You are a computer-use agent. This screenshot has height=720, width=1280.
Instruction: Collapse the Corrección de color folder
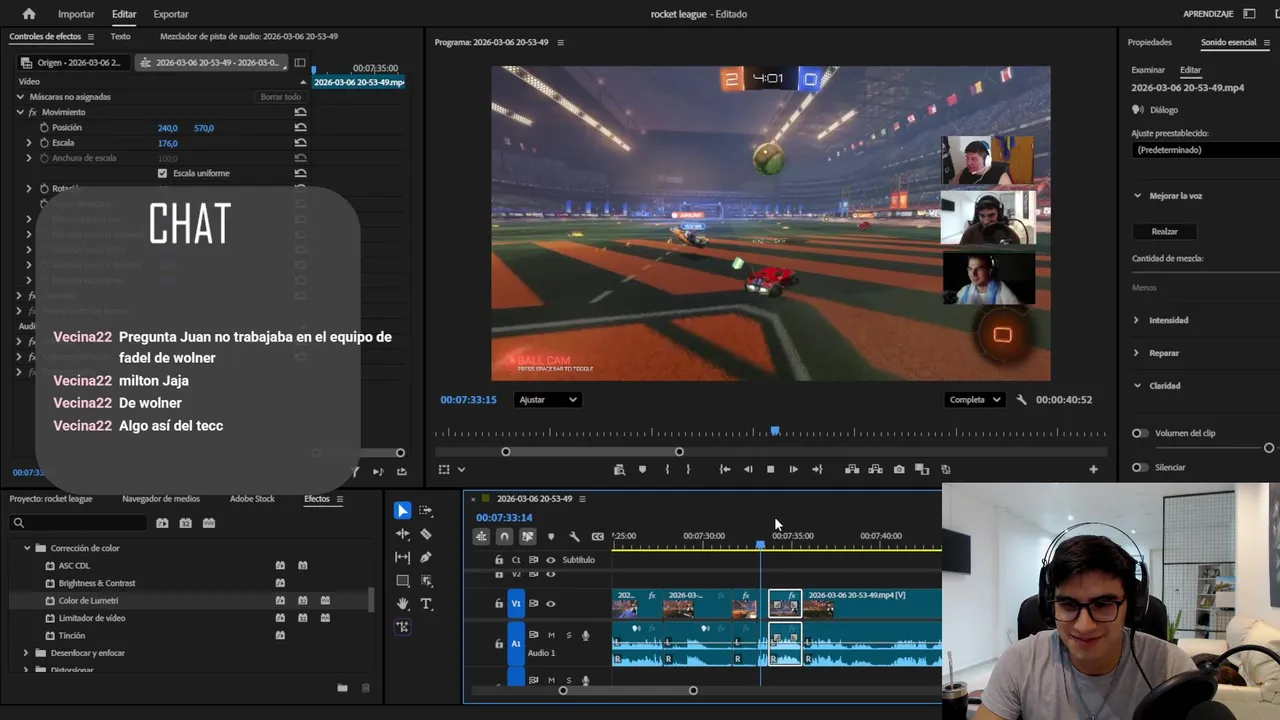pos(26,548)
